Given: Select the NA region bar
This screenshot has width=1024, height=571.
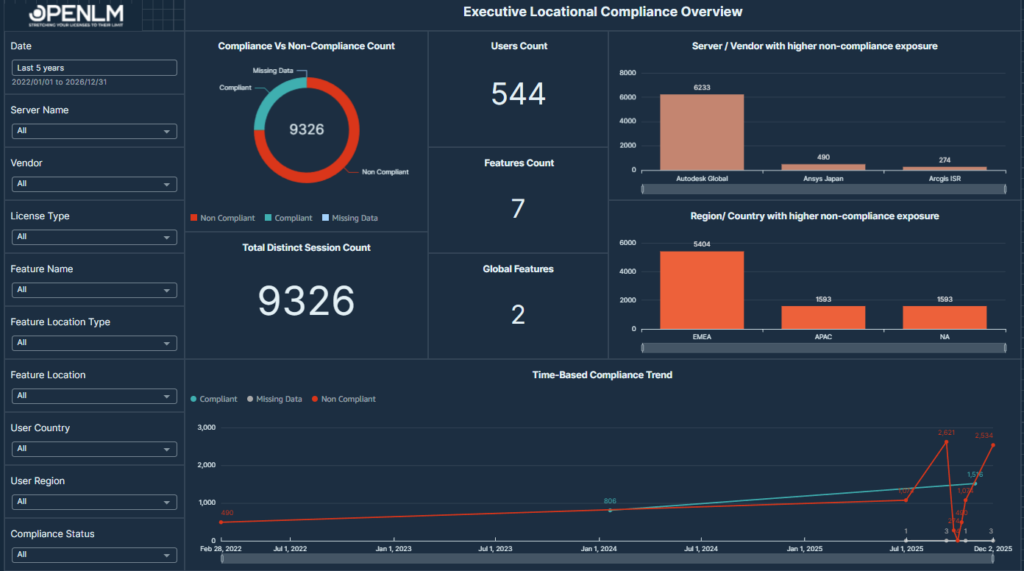Looking at the screenshot, I should click(x=944, y=318).
